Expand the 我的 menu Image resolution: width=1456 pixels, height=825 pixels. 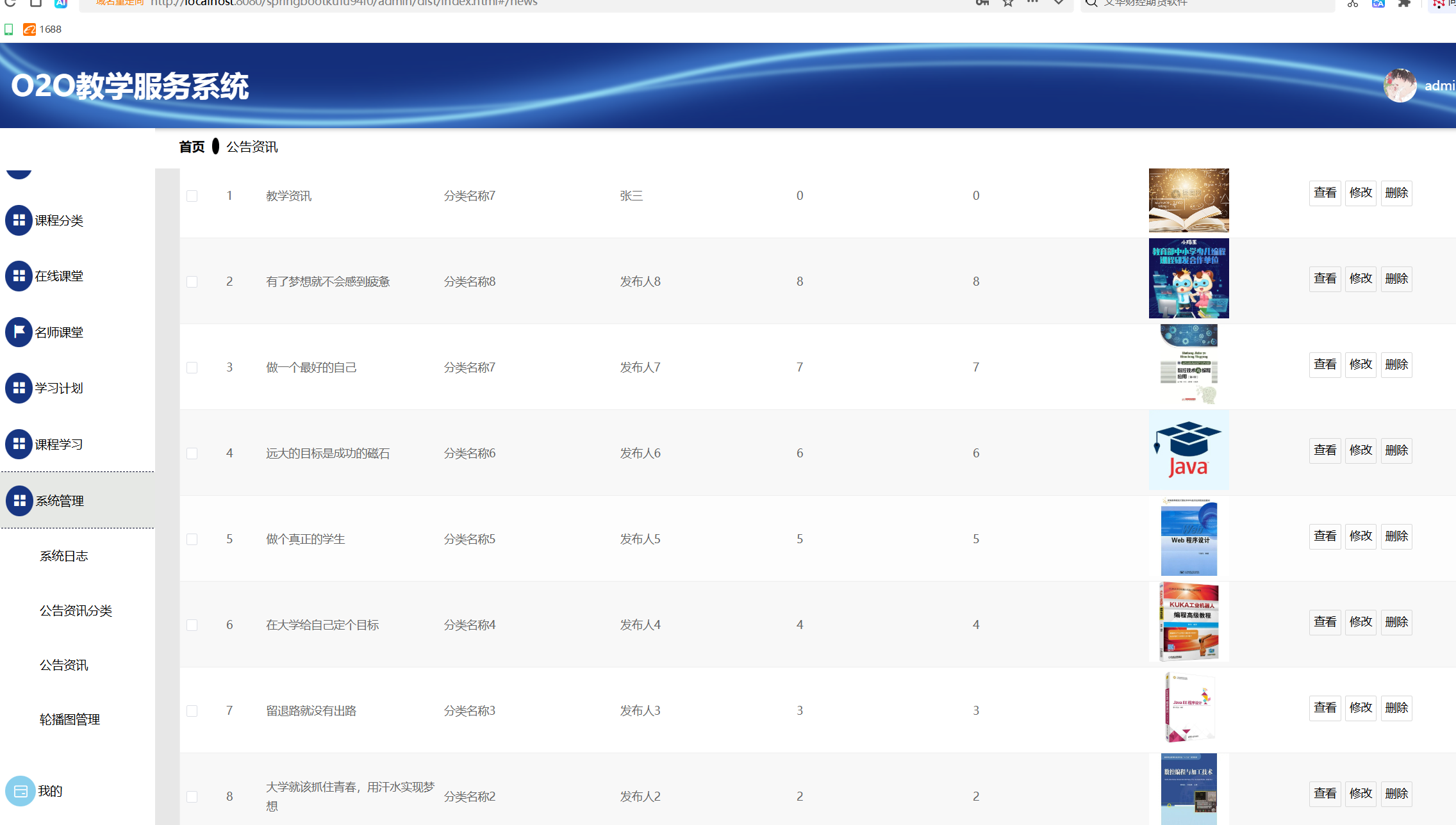tap(50, 791)
